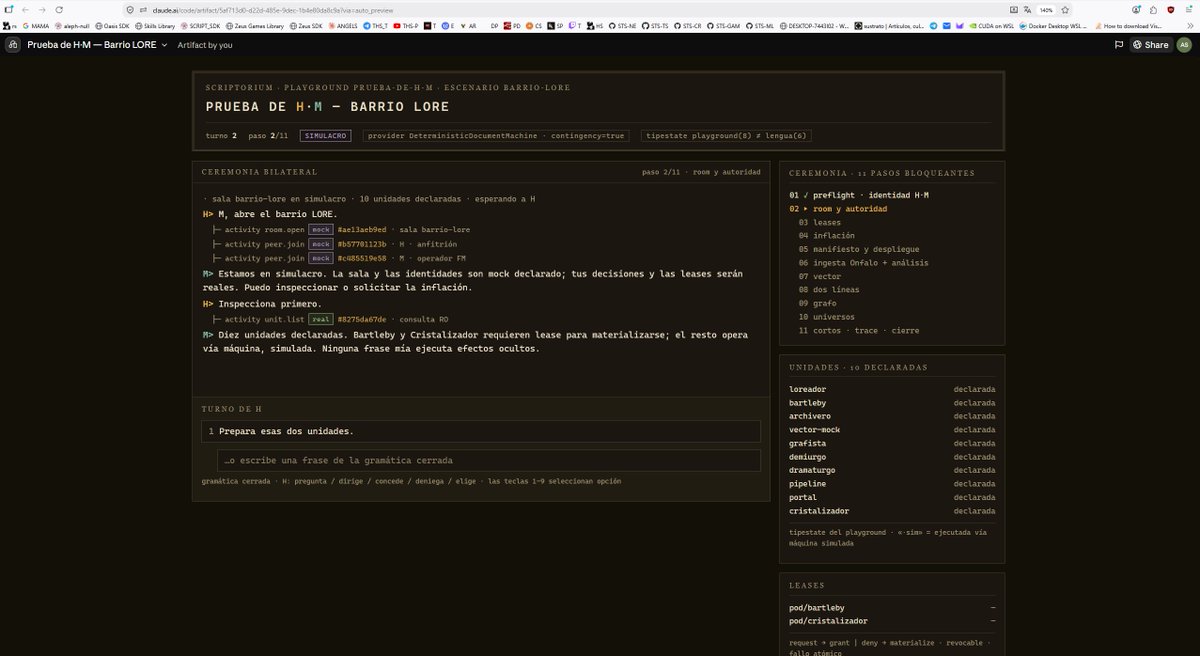1200x656 pixels.
Task: Click step 01 preflight · identidad H·M
Action: [x=892, y=195]
